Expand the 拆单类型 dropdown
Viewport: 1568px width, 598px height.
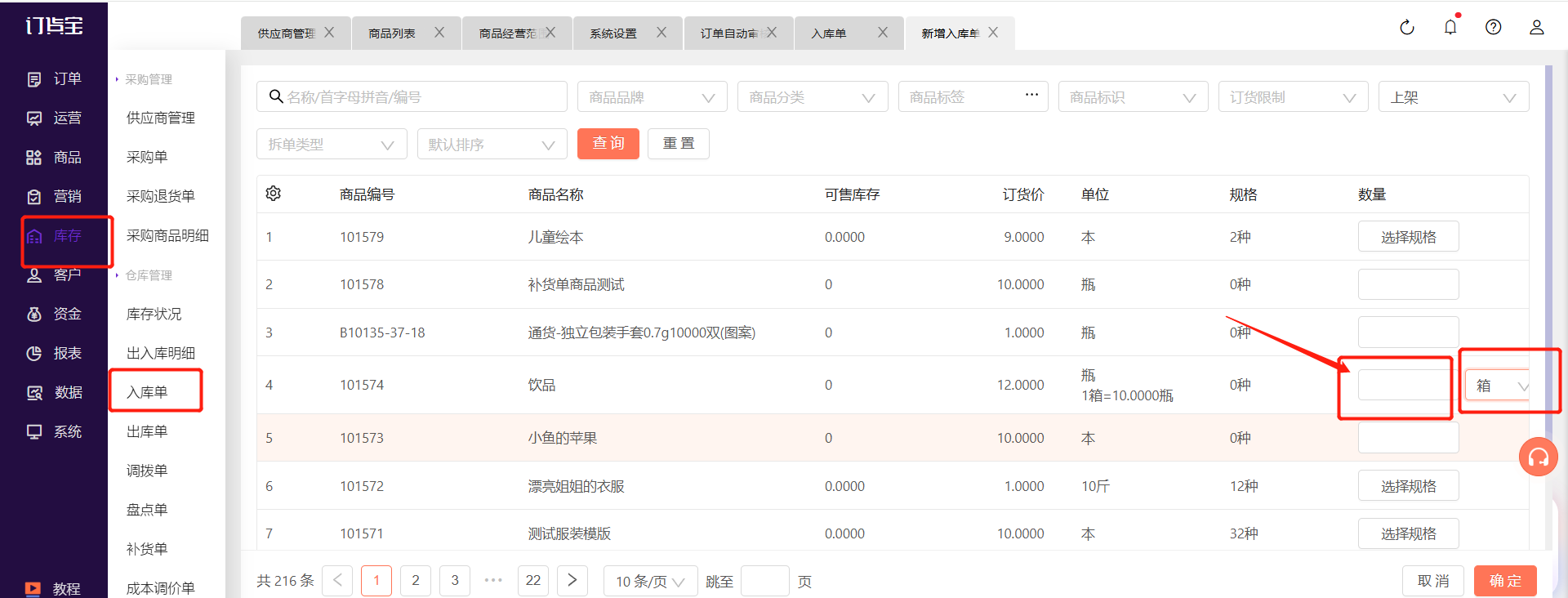click(332, 145)
